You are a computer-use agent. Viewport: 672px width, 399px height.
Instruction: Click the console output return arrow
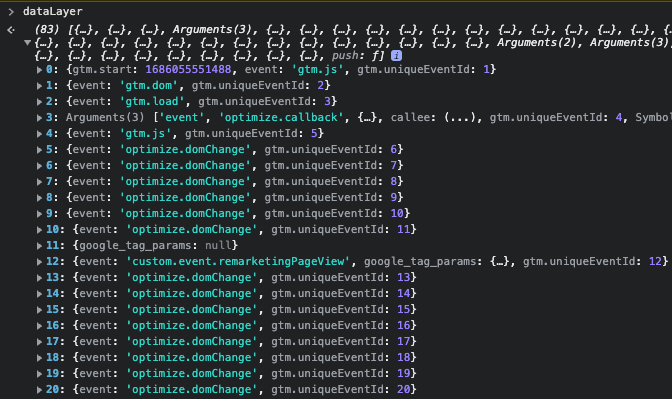11,30
